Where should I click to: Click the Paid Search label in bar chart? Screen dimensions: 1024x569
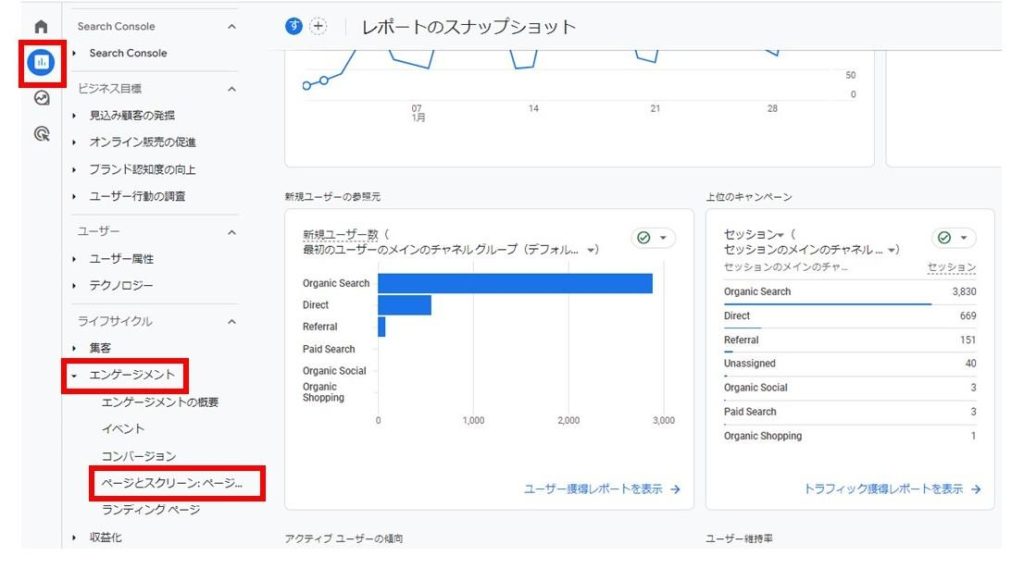tap(328, 350)
